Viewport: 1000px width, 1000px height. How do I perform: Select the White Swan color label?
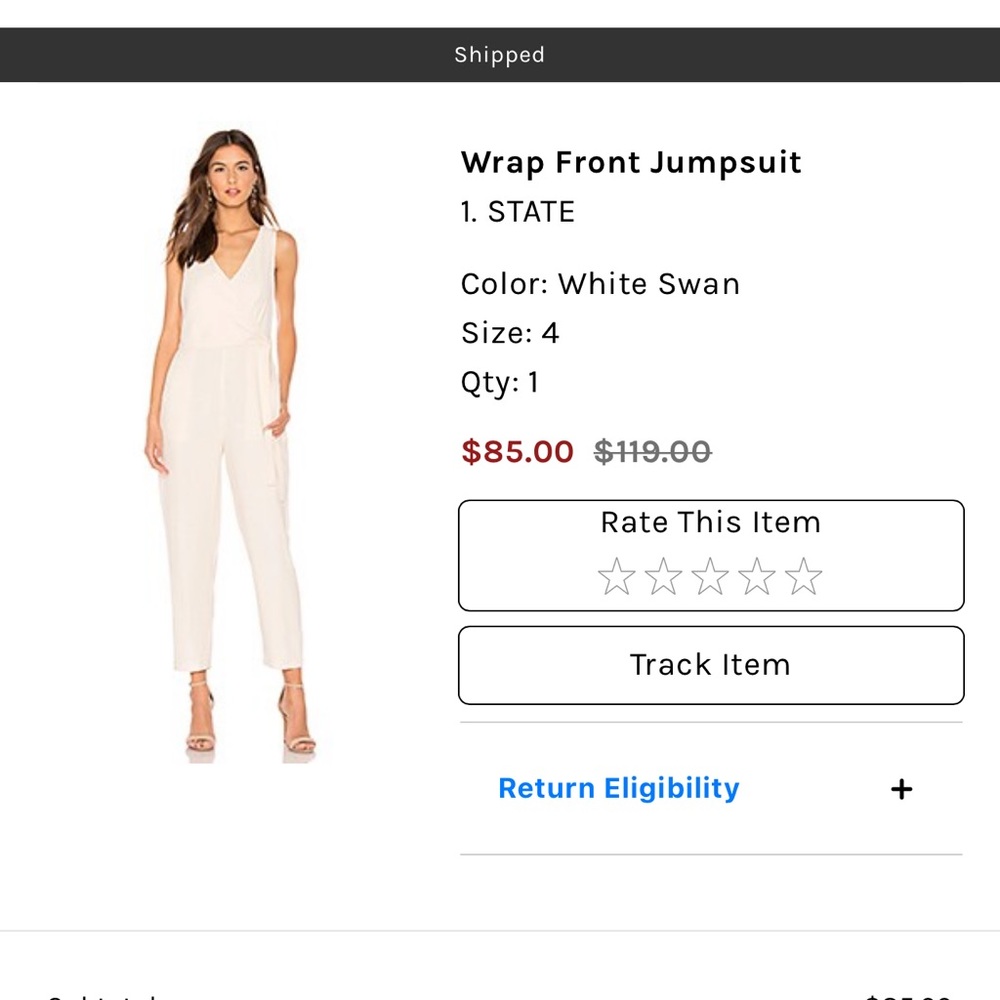[600, 284]
